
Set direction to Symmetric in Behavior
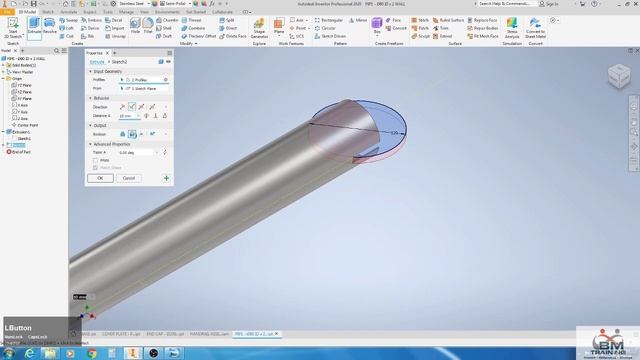tap(141, 107)
